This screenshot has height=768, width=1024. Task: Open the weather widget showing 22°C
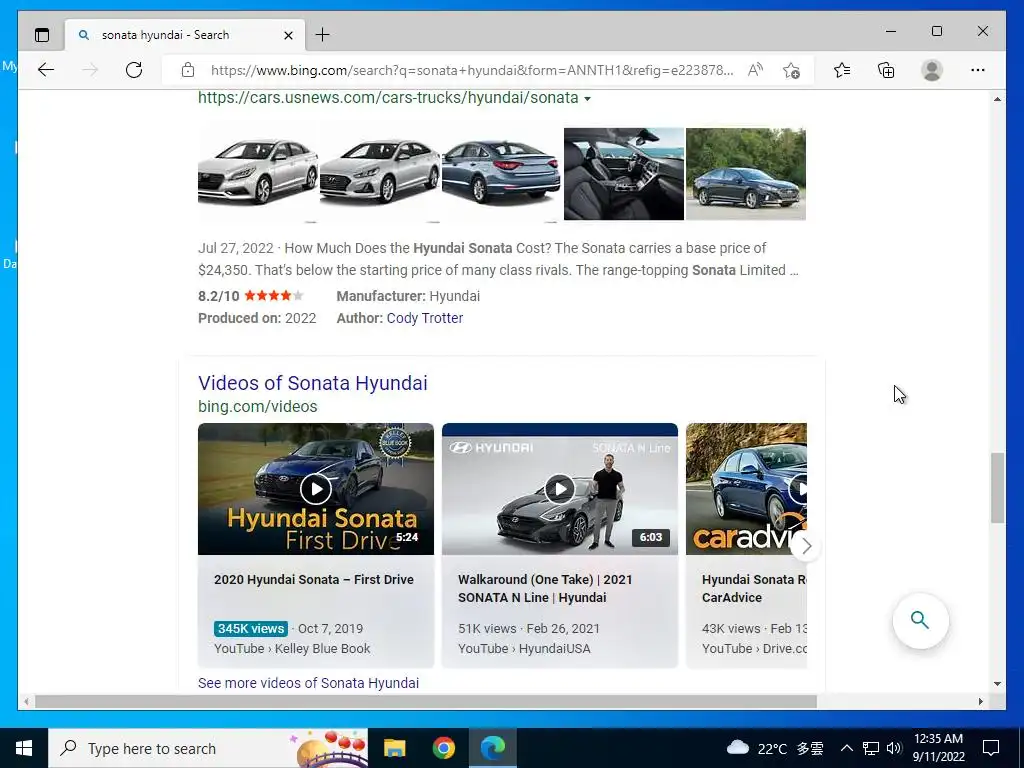[775, 748]
